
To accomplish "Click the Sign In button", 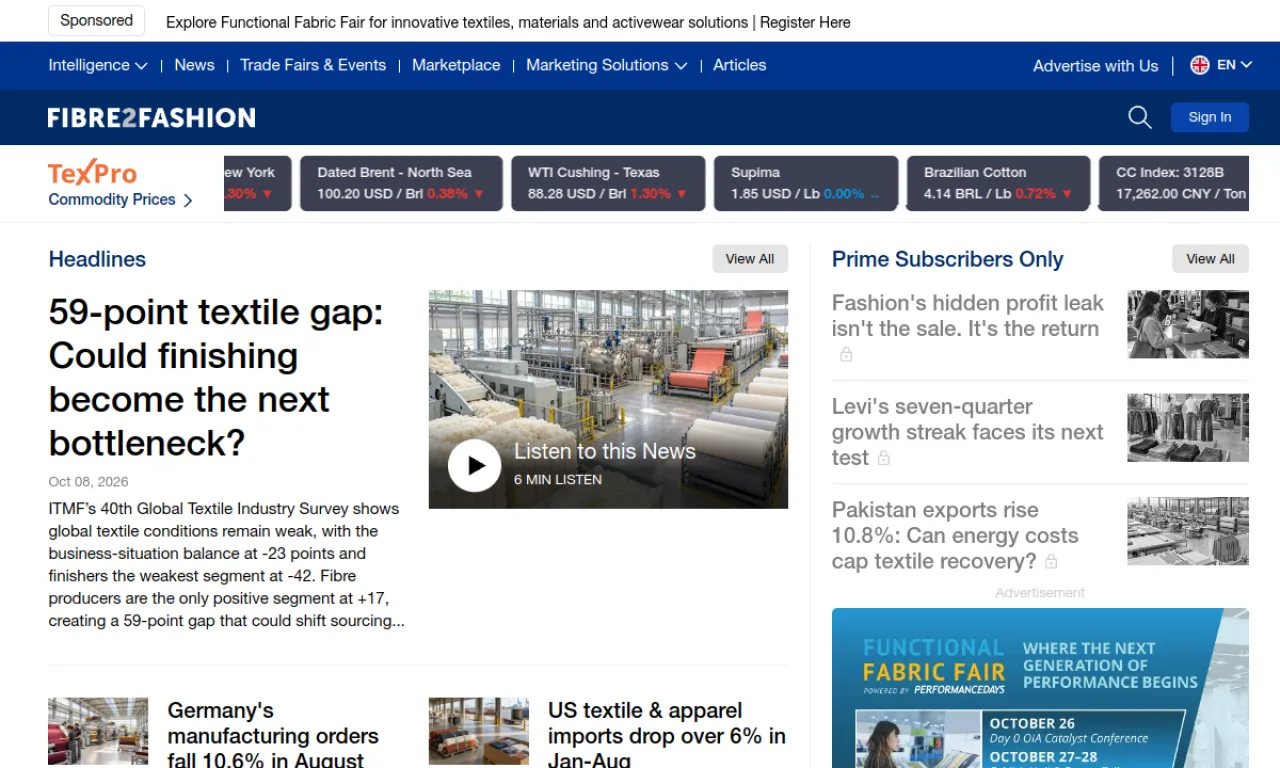I will 1210,117.
